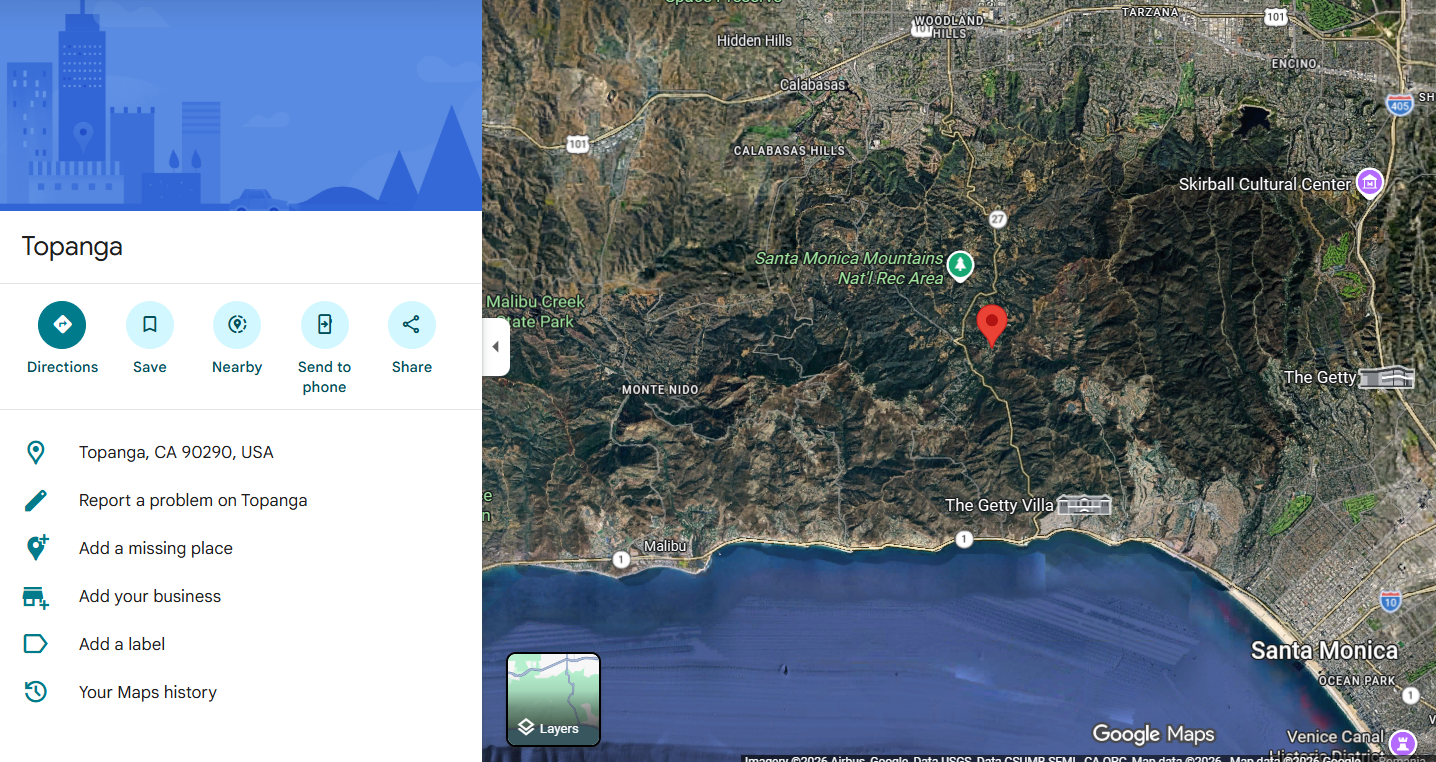Click the red Topanga location pin
The image size is (1436, 762).
tap(991, 324)
